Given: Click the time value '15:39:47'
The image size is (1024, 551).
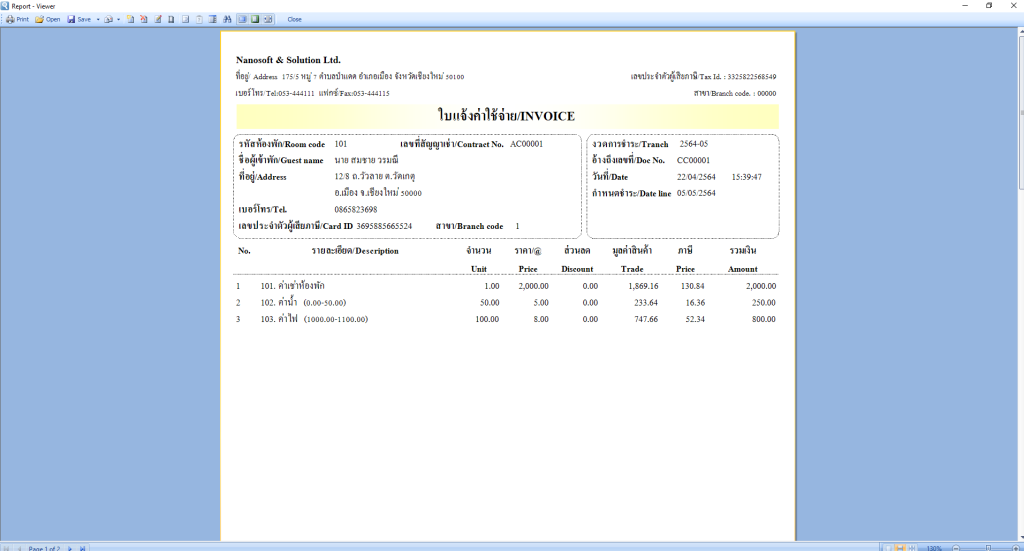Looking at the screenshot, I should 746,177.
